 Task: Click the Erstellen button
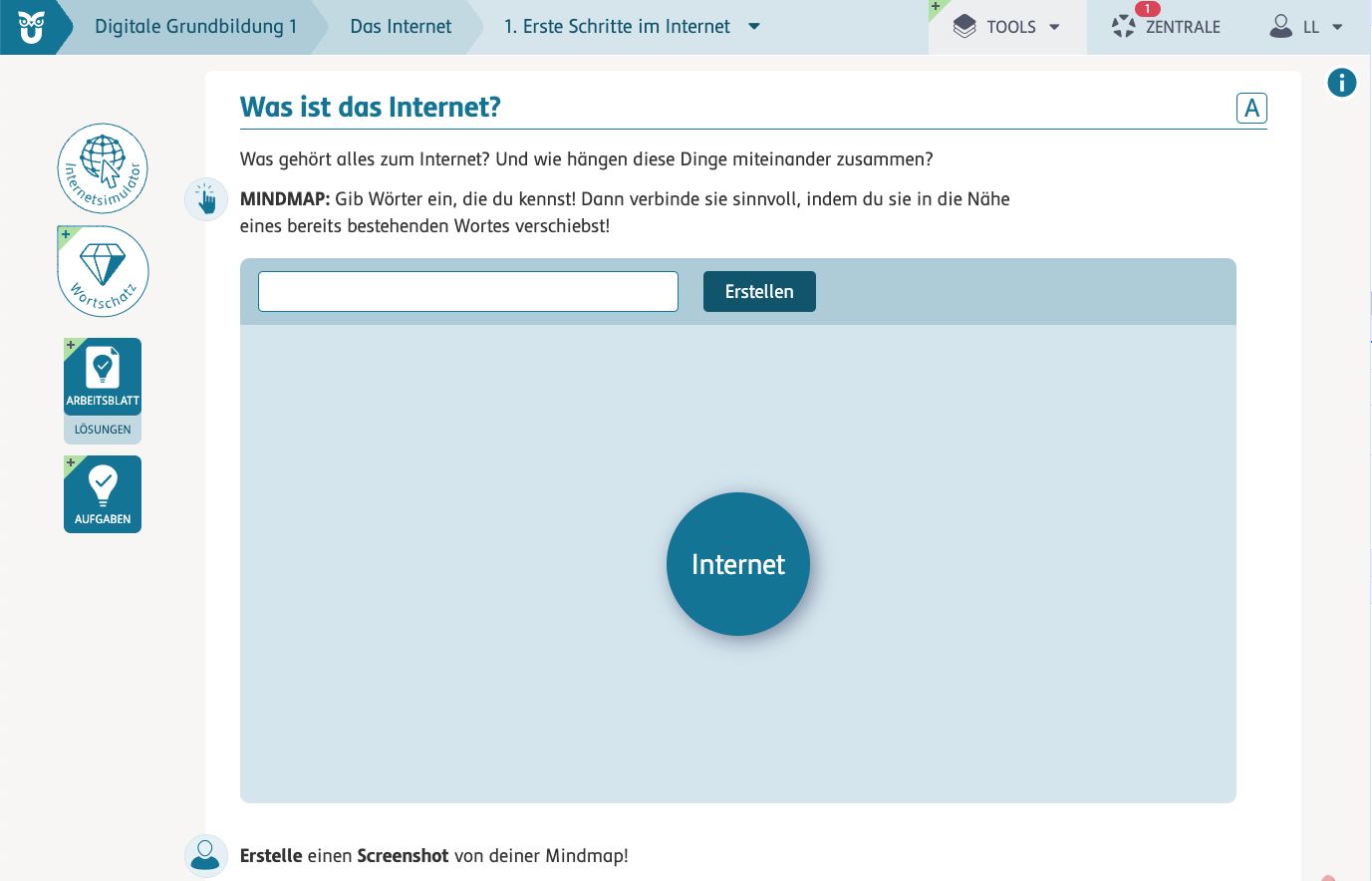coord(759,291)
